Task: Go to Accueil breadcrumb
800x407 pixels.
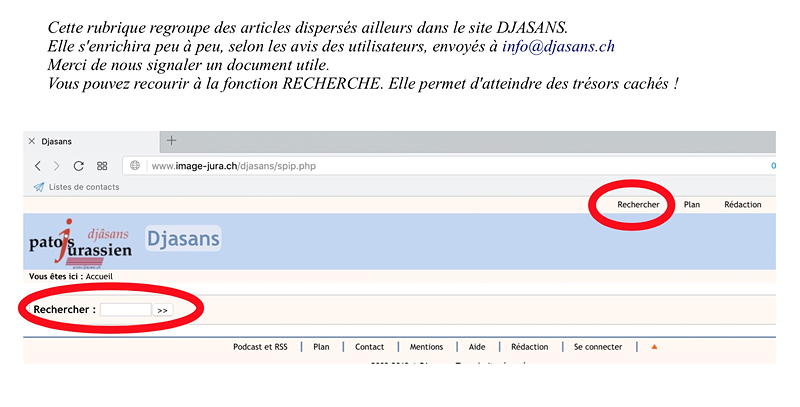Action: pyautogui.click(x=99, y=276)
